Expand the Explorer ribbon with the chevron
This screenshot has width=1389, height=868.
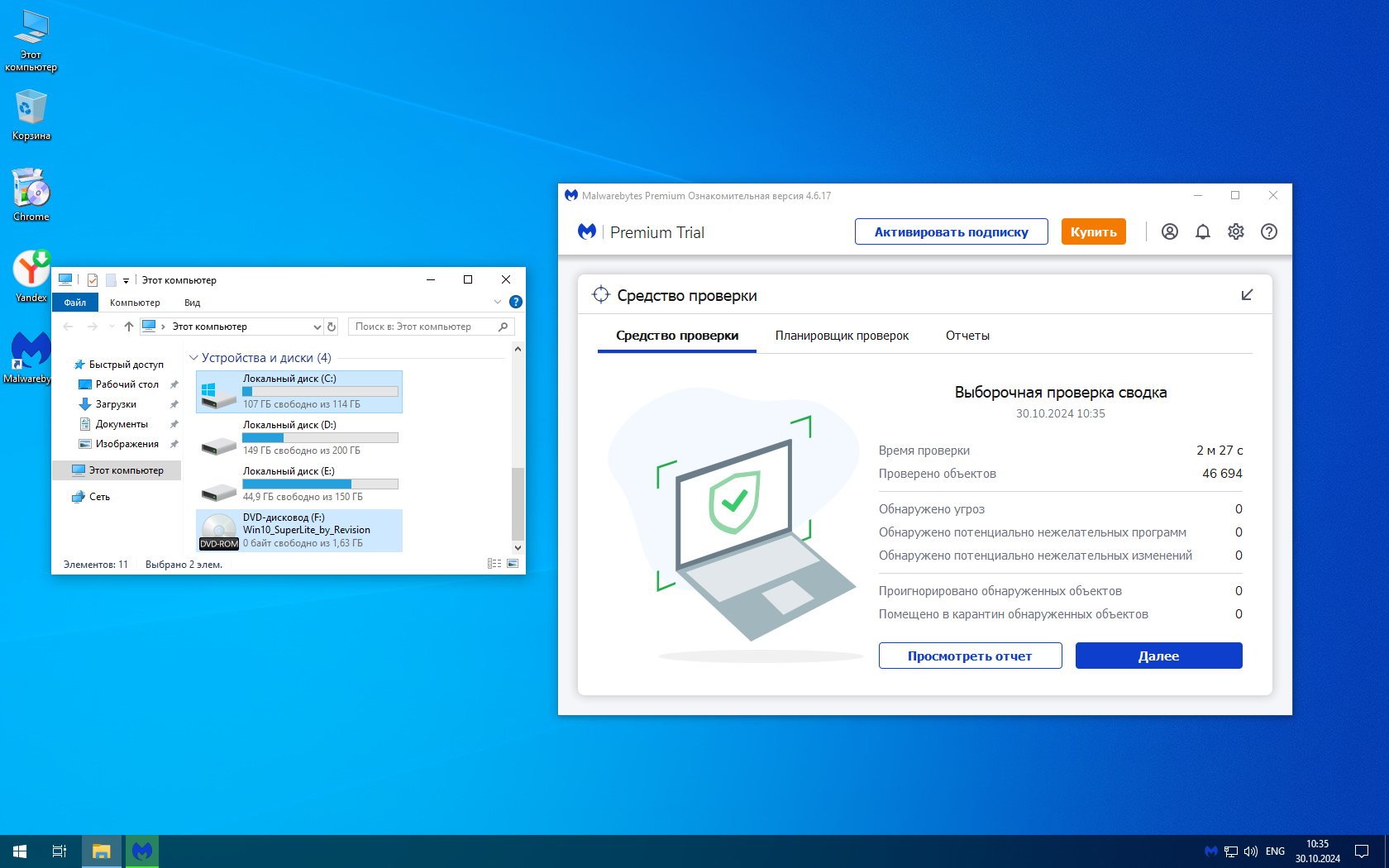click(497, 302)
